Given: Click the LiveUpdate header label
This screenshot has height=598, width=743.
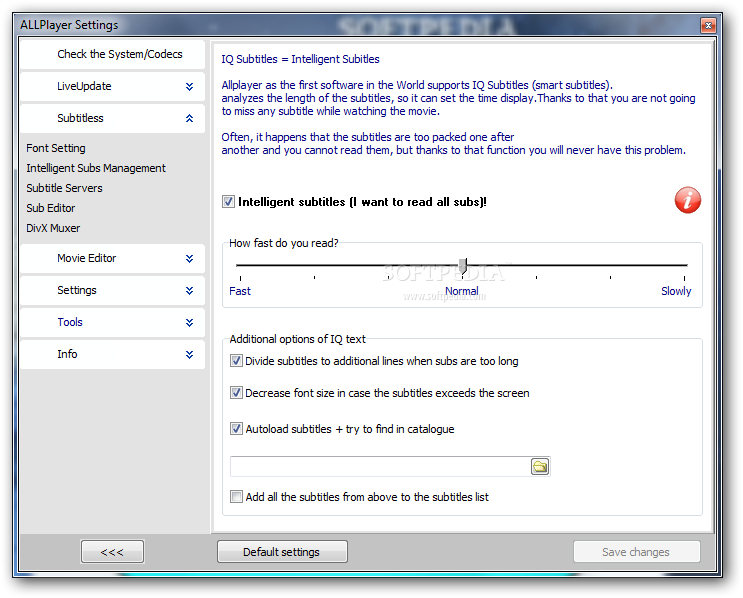Looking at the screenshot, I should [84, 86].
